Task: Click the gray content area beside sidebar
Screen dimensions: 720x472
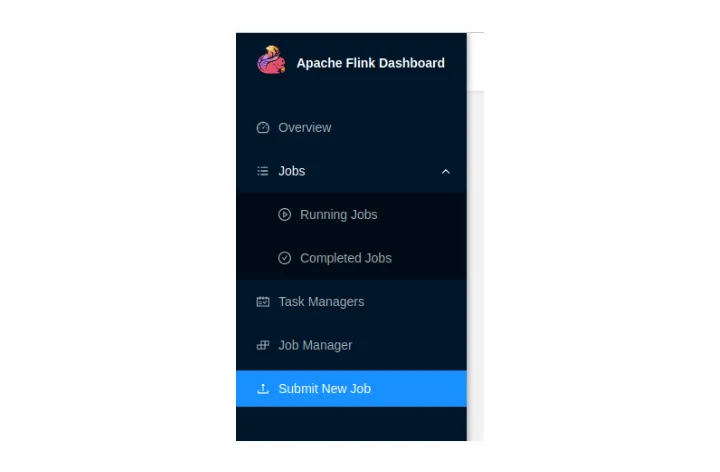Action: coord(475,266)
